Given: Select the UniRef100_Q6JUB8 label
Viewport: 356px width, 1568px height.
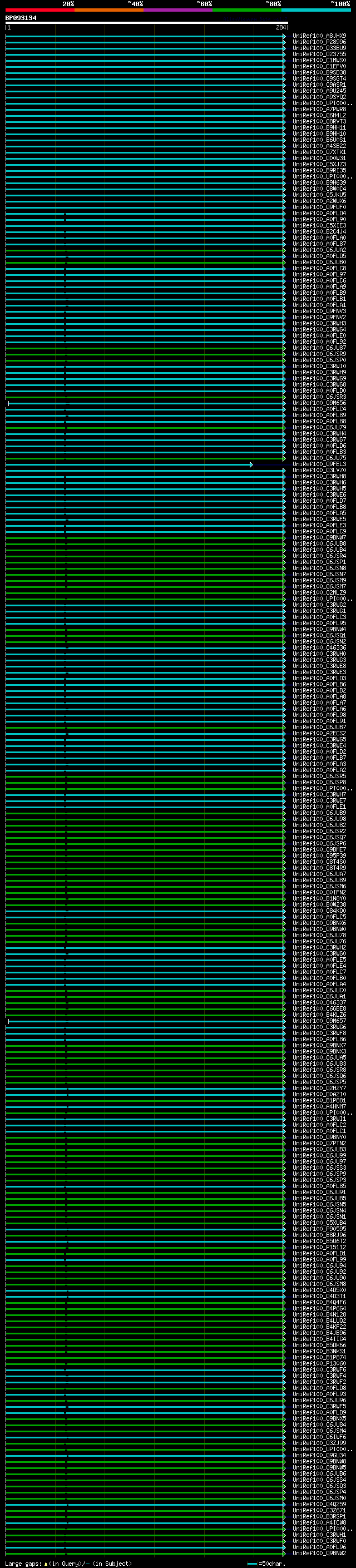Looking at the screenshot, I should 319,543.
